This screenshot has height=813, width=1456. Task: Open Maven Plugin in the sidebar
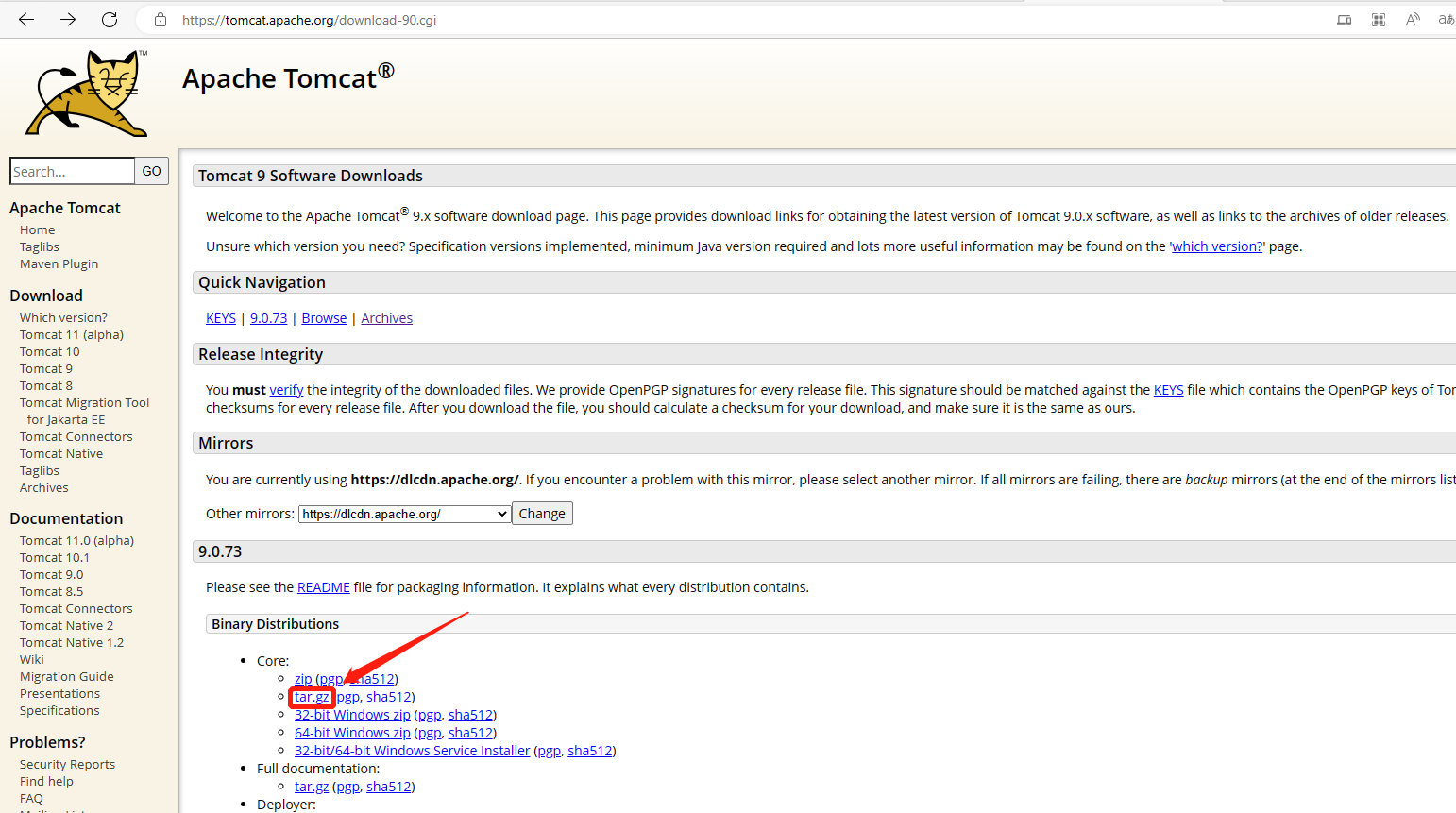tap(59, 263)
